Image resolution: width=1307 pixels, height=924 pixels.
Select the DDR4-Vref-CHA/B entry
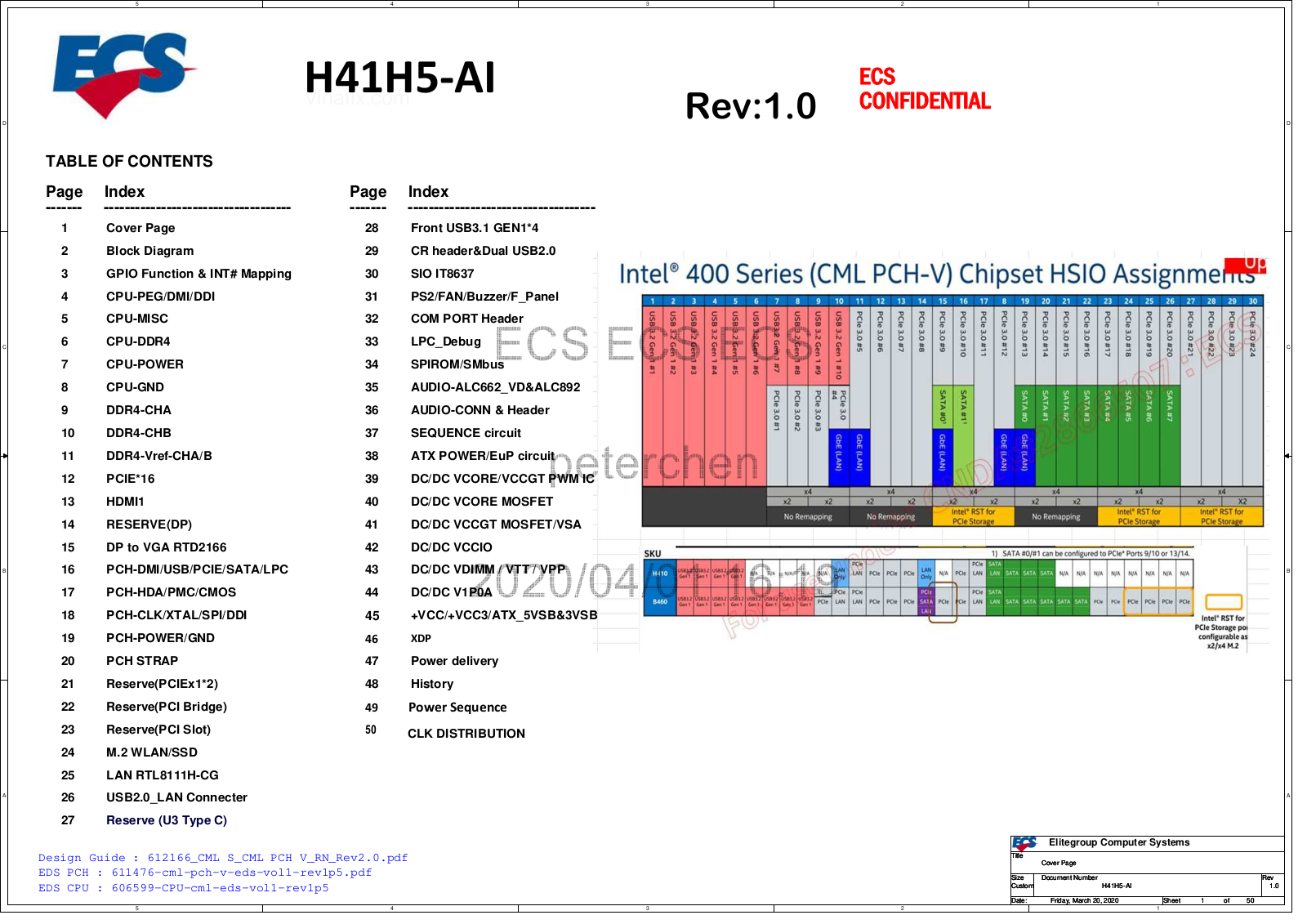coord(159,456)
